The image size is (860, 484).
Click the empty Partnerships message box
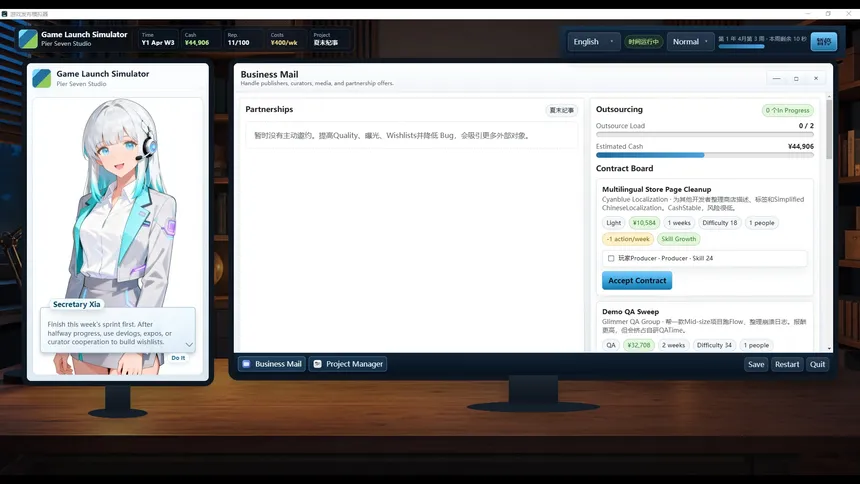point(411,136)
